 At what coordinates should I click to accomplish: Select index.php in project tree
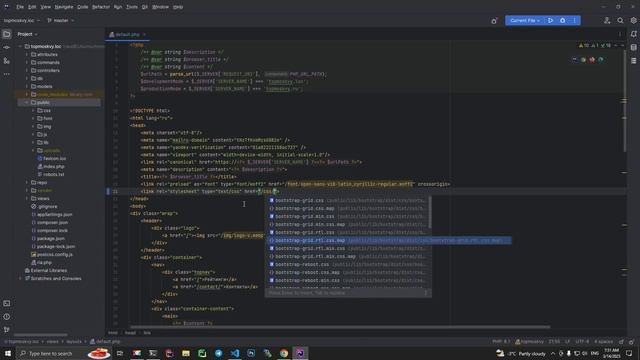point(54,167)
